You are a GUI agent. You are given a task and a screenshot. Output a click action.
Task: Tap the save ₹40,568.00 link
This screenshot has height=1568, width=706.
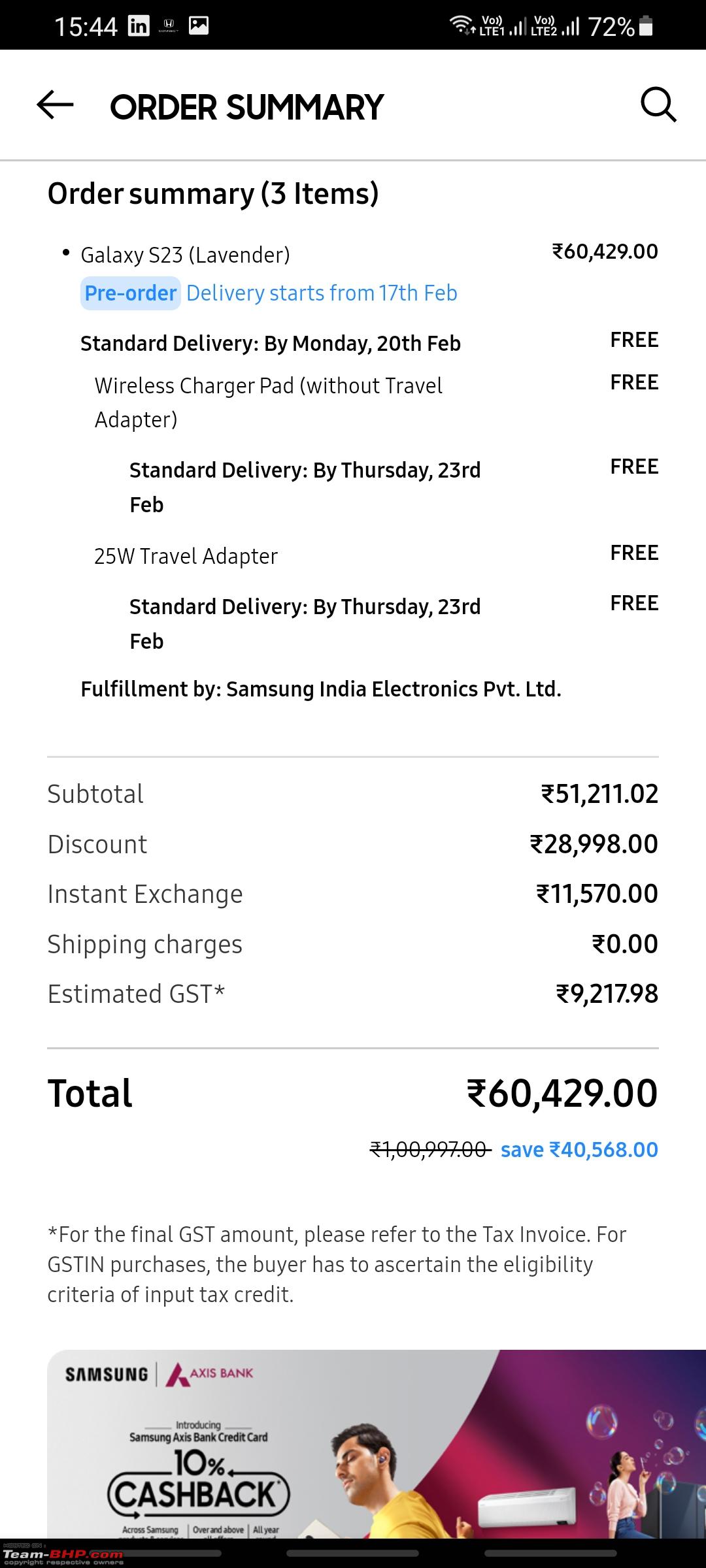(x=579, y=1150)
